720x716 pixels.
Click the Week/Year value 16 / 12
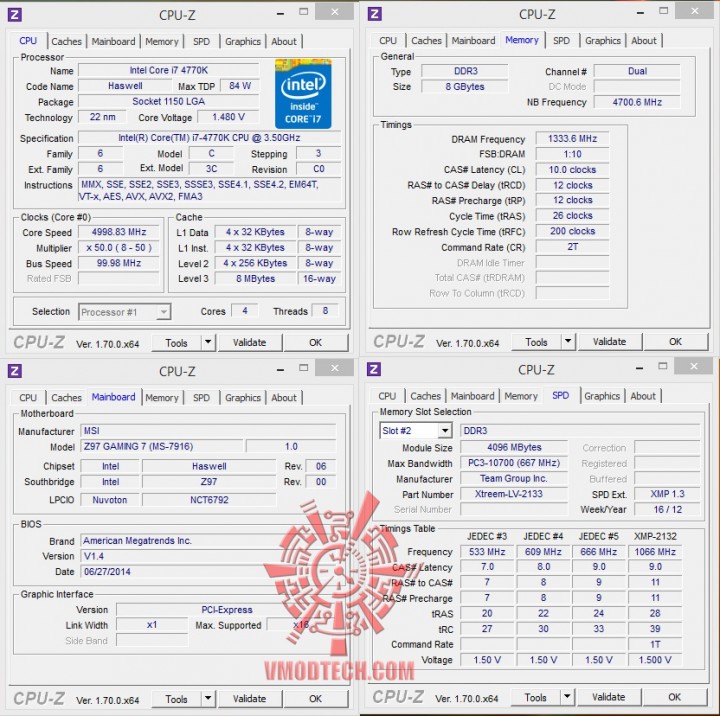667,509
